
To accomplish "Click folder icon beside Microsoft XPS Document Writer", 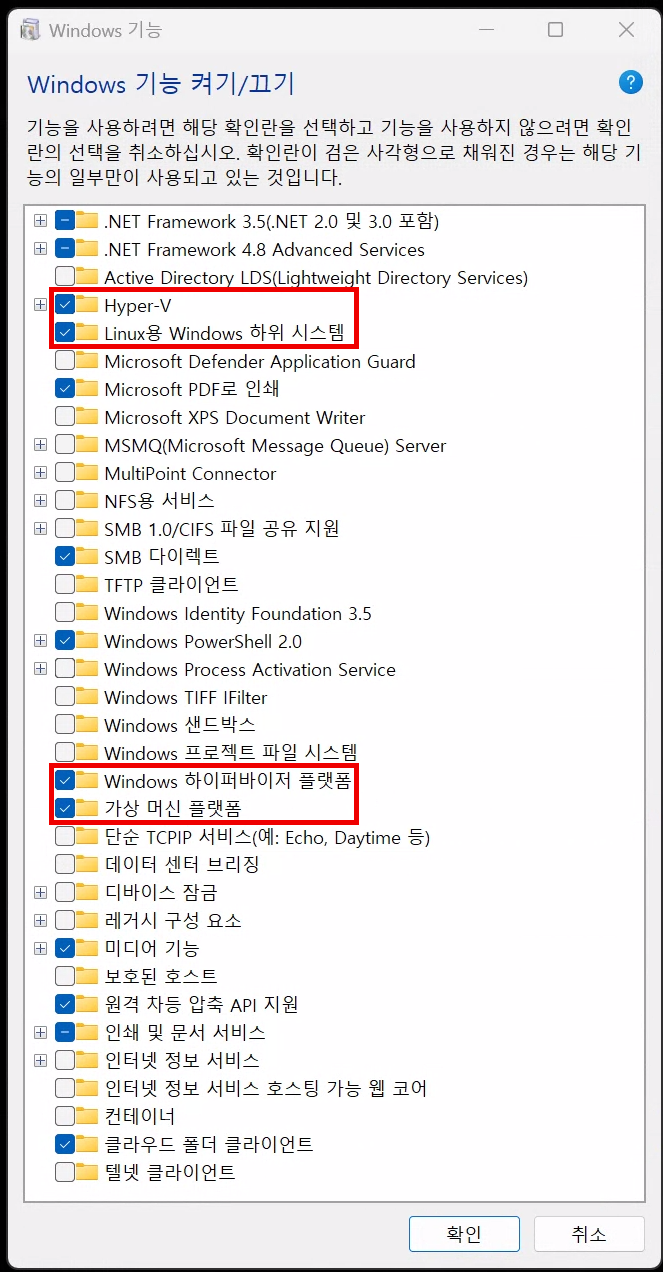I will pyautogui.click(x=87, y=416).
